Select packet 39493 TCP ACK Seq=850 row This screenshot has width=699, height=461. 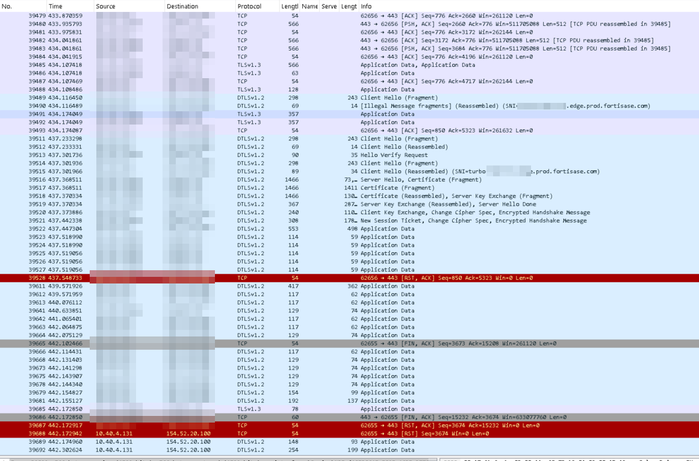pos(350,131)
